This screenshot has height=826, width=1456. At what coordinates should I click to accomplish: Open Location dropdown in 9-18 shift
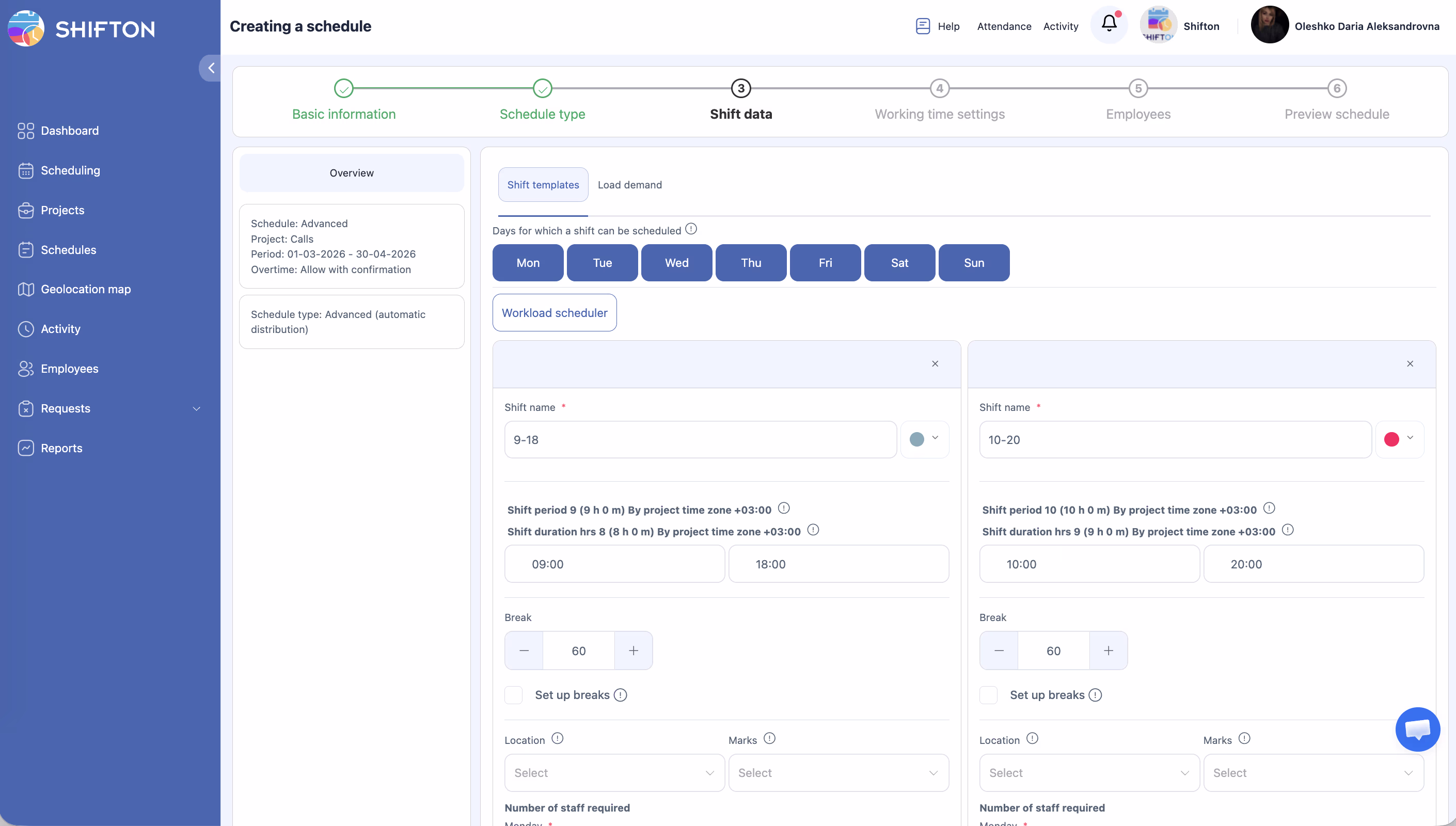[x=614, y=773]
